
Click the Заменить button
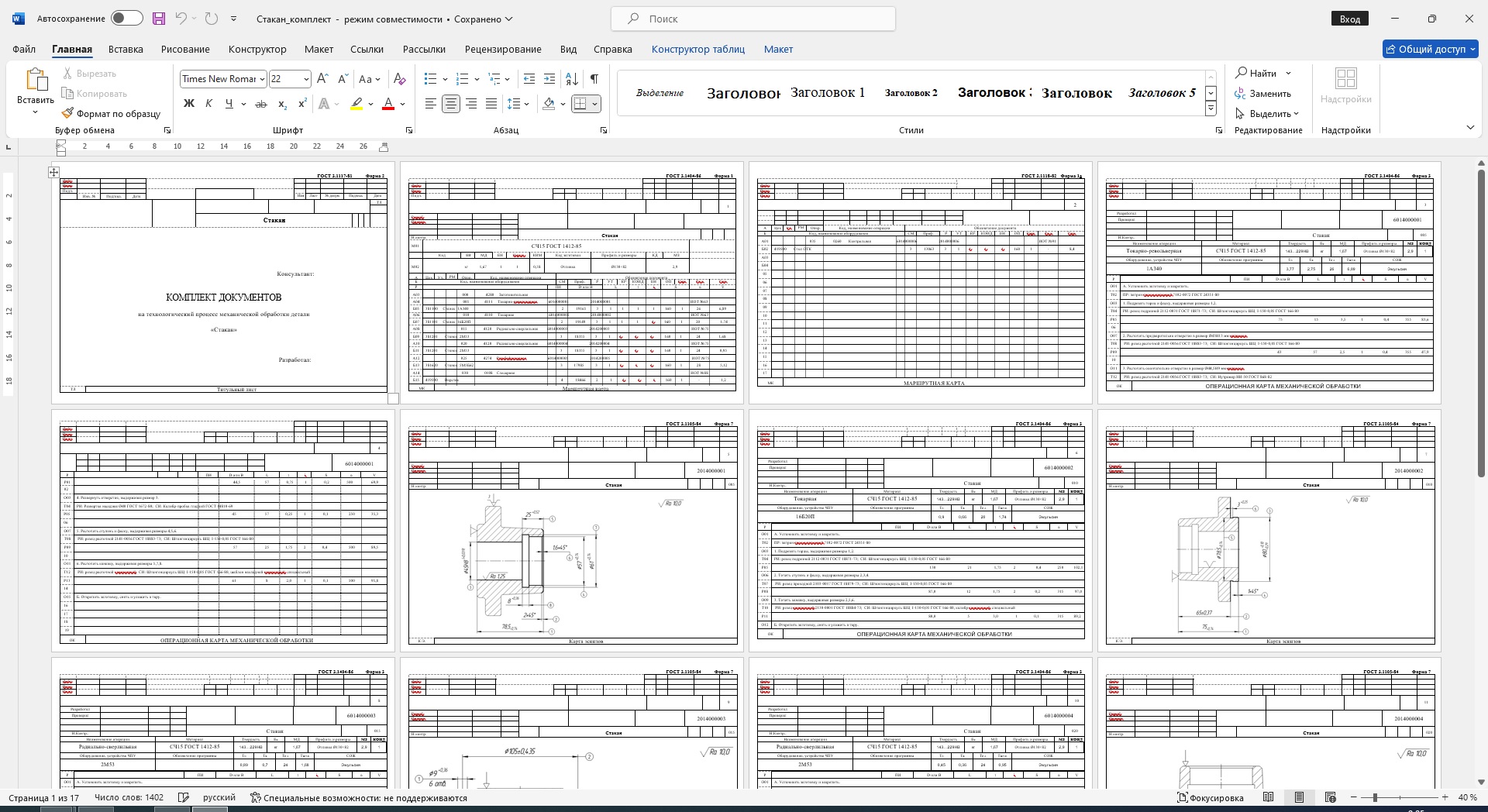[1263, 94]
